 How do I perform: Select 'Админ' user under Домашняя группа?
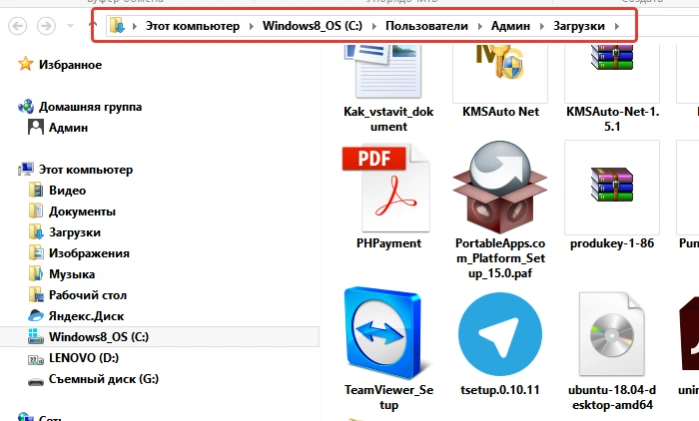coord(68,128)
